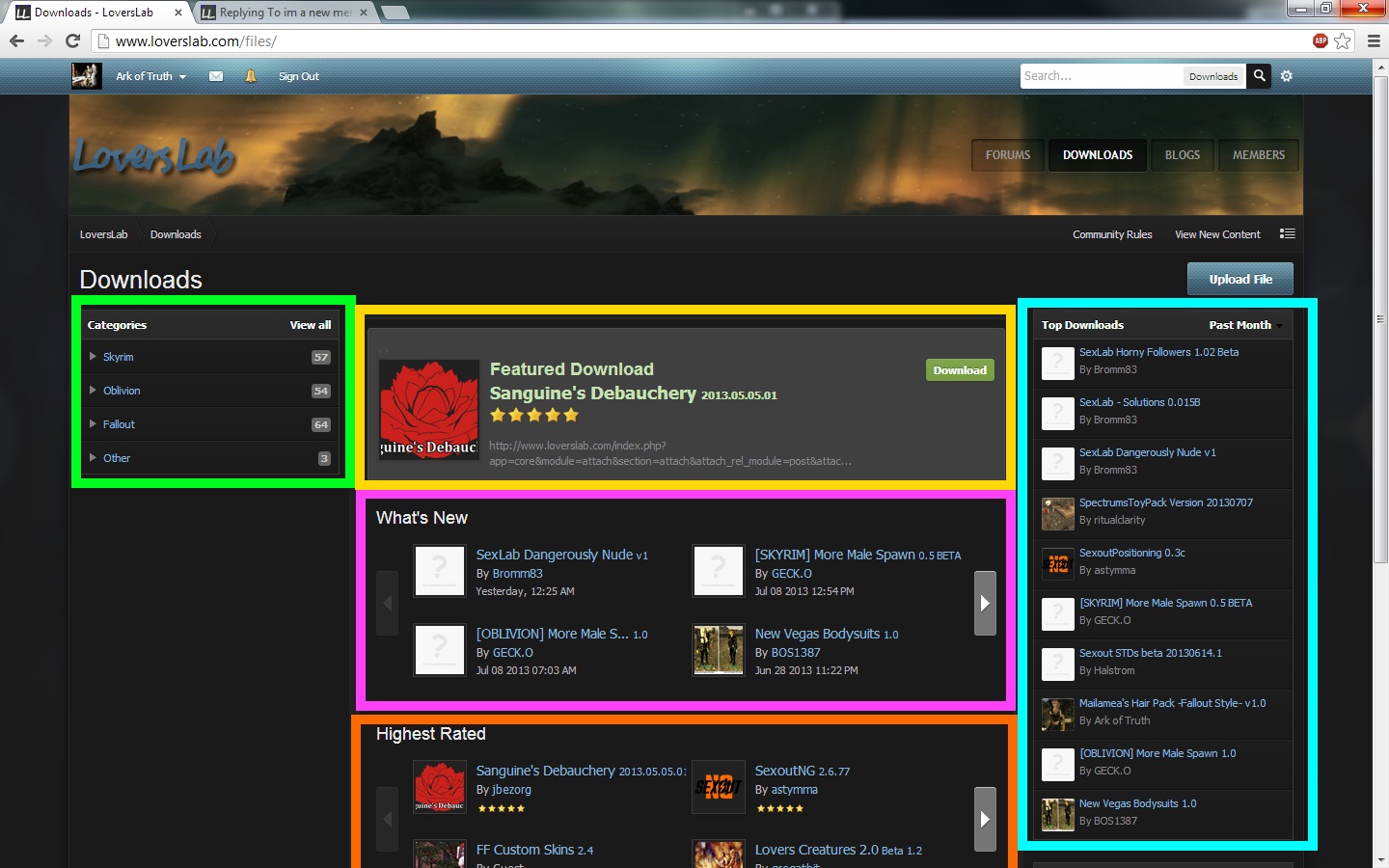
Task: Click the user avatar in the top bar
Action: pyautogui.click(x=86, y=75)
